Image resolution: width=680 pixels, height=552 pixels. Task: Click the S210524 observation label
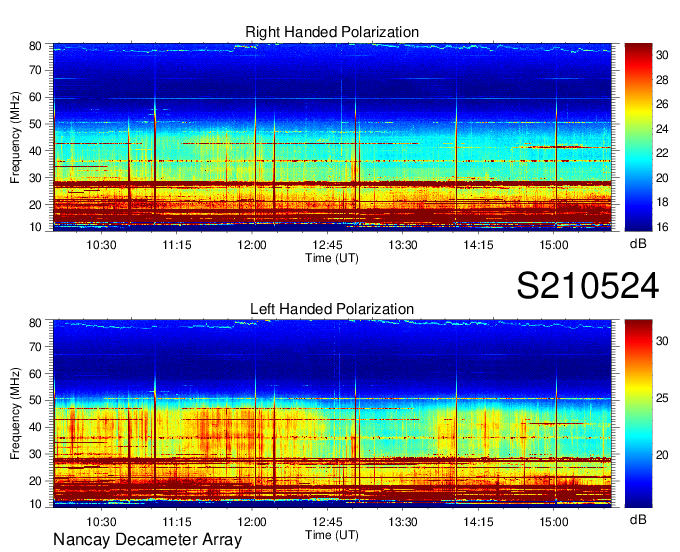pos(588,286)
